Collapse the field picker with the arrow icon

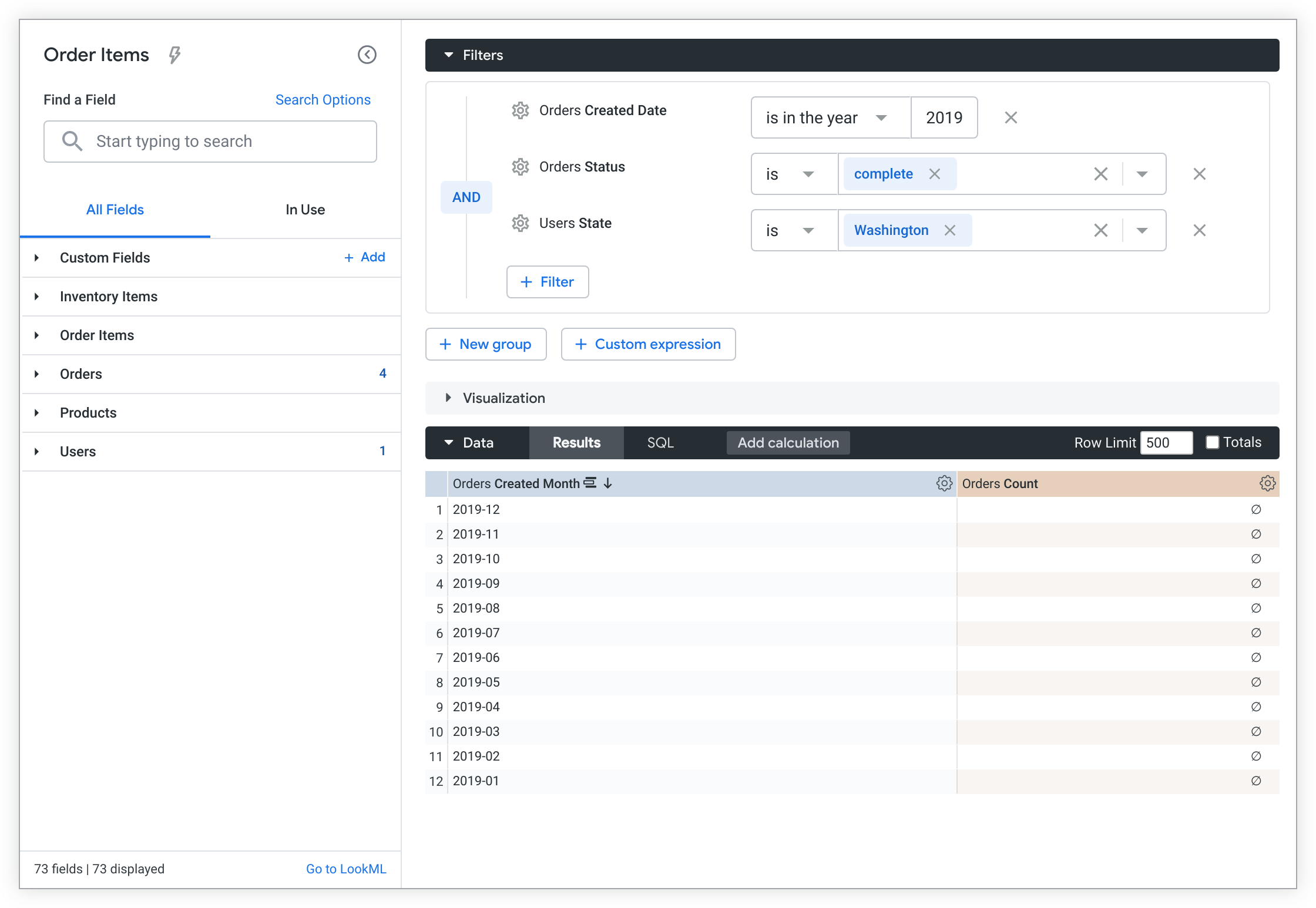coord(367,55)
